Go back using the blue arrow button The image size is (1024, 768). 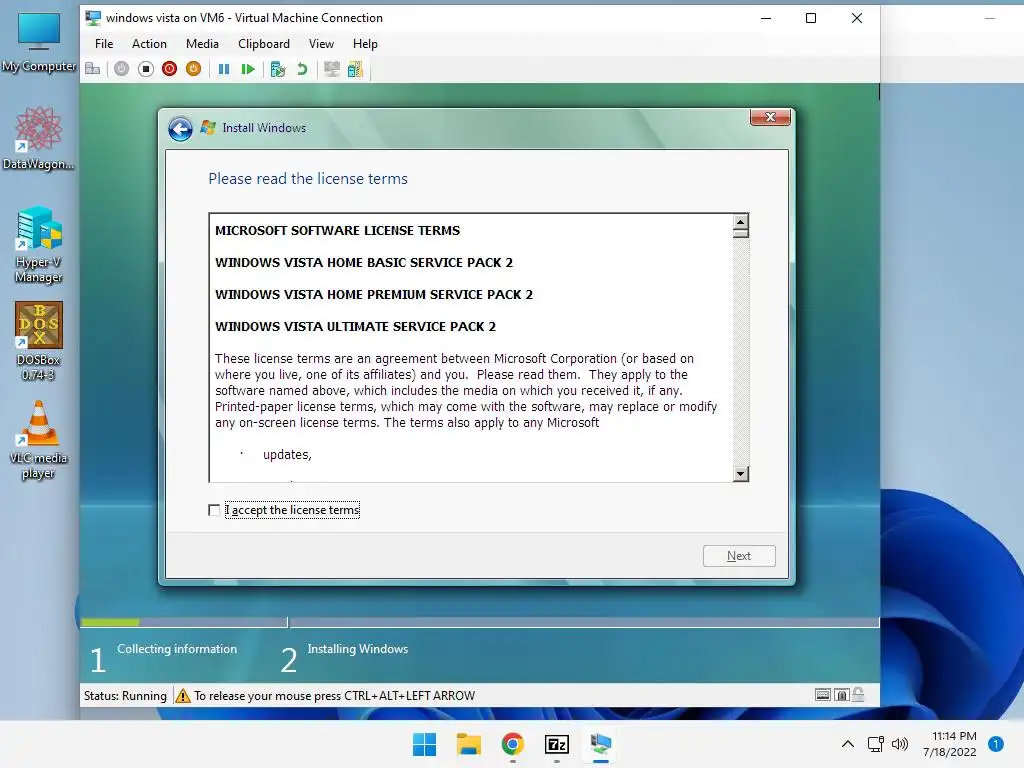pos(180,129)
